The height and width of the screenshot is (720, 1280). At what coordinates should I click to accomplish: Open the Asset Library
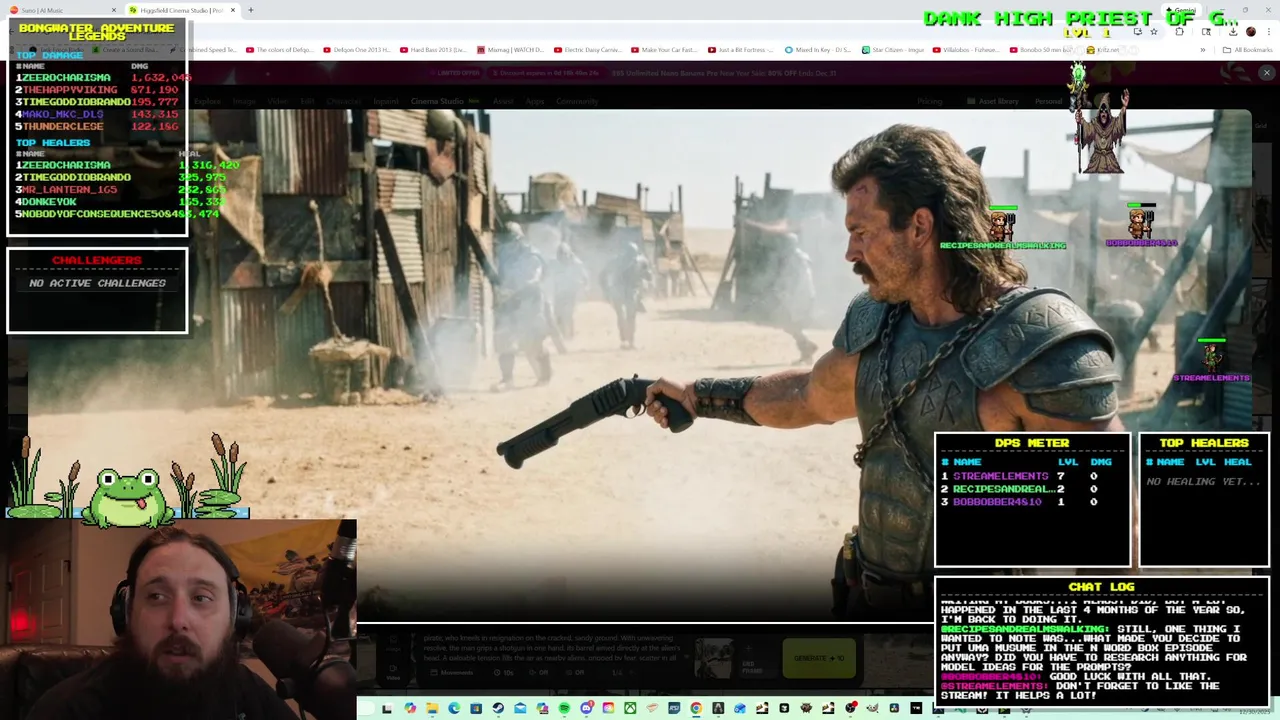tap(992, 101)
